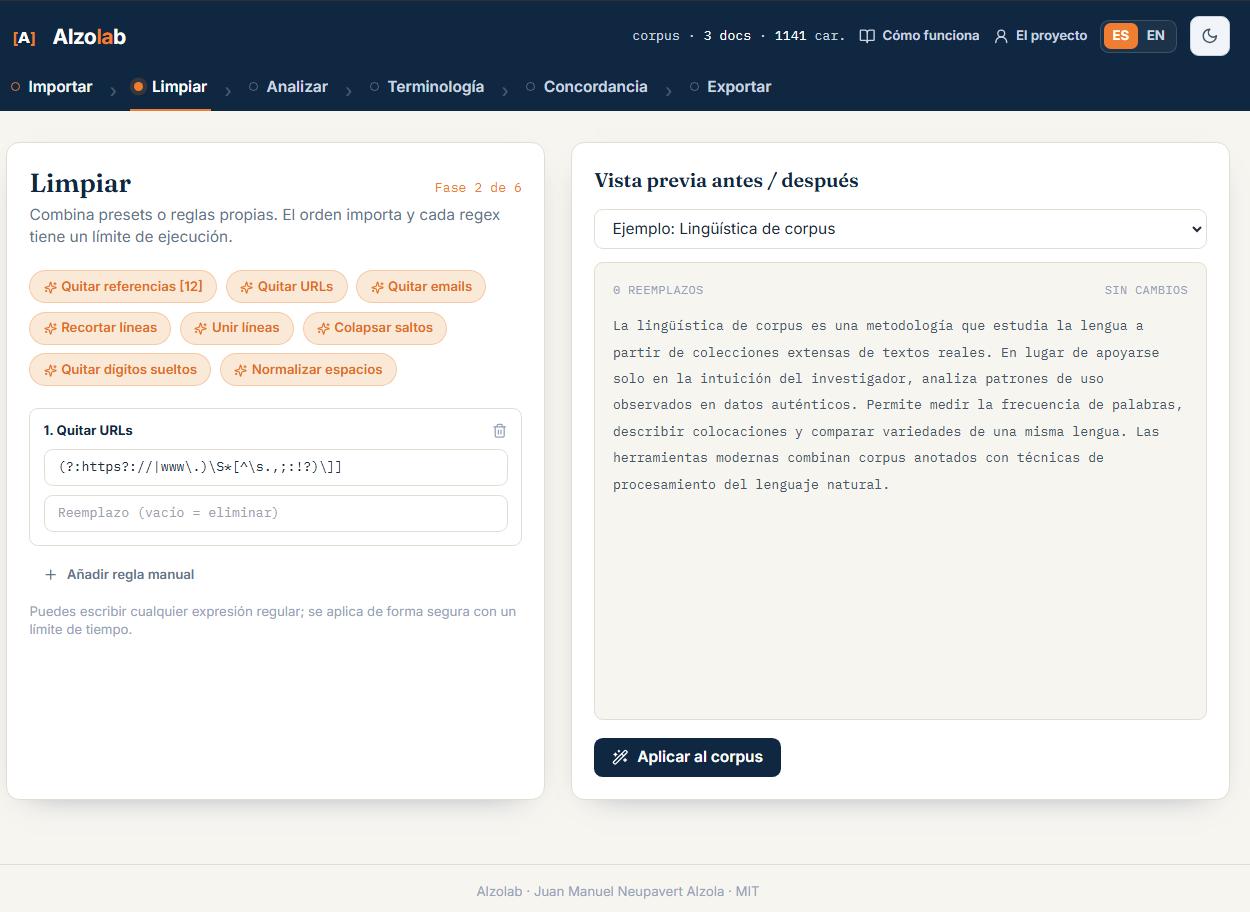This screenshot has width=1250, height=912.
Task: Select the Limpiar step tab
Action: coord(170,87)
